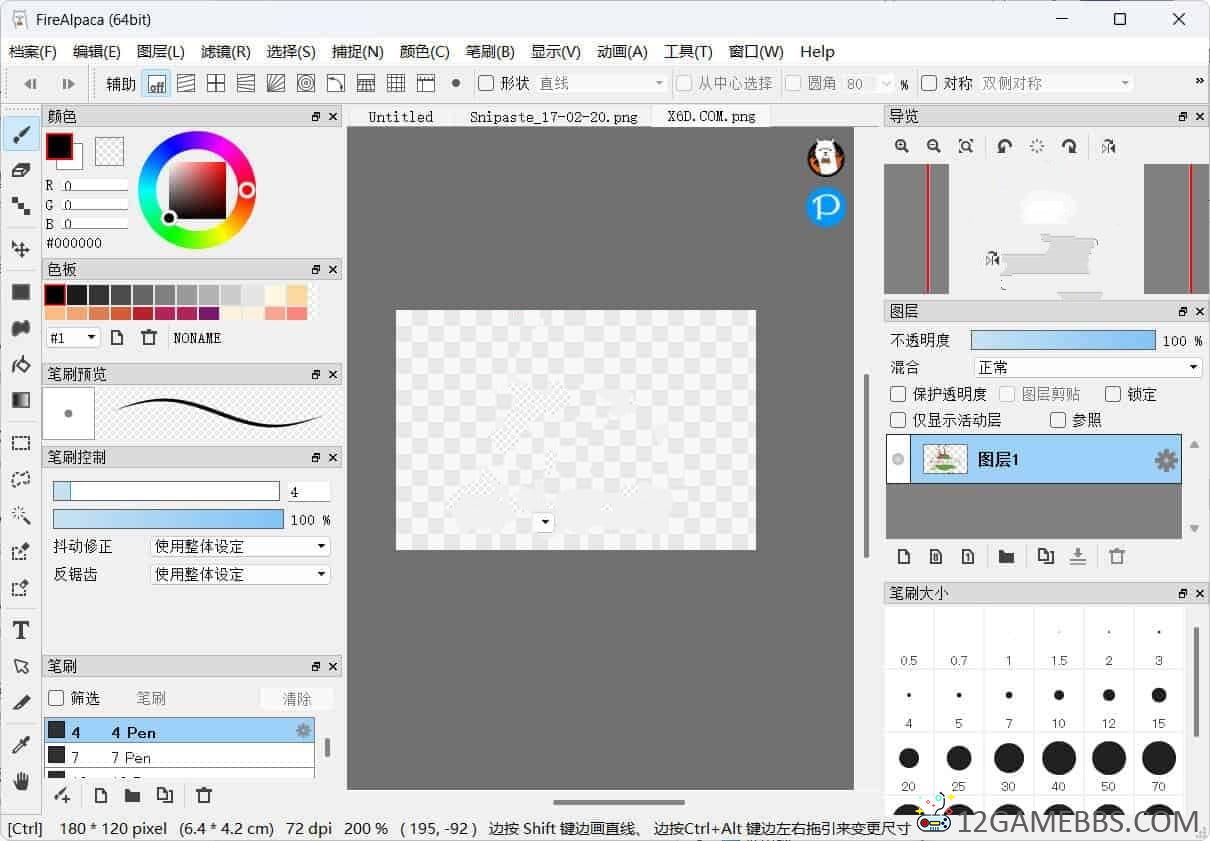Toggle visibility of 图层1 layer

[x=898, y=460]
